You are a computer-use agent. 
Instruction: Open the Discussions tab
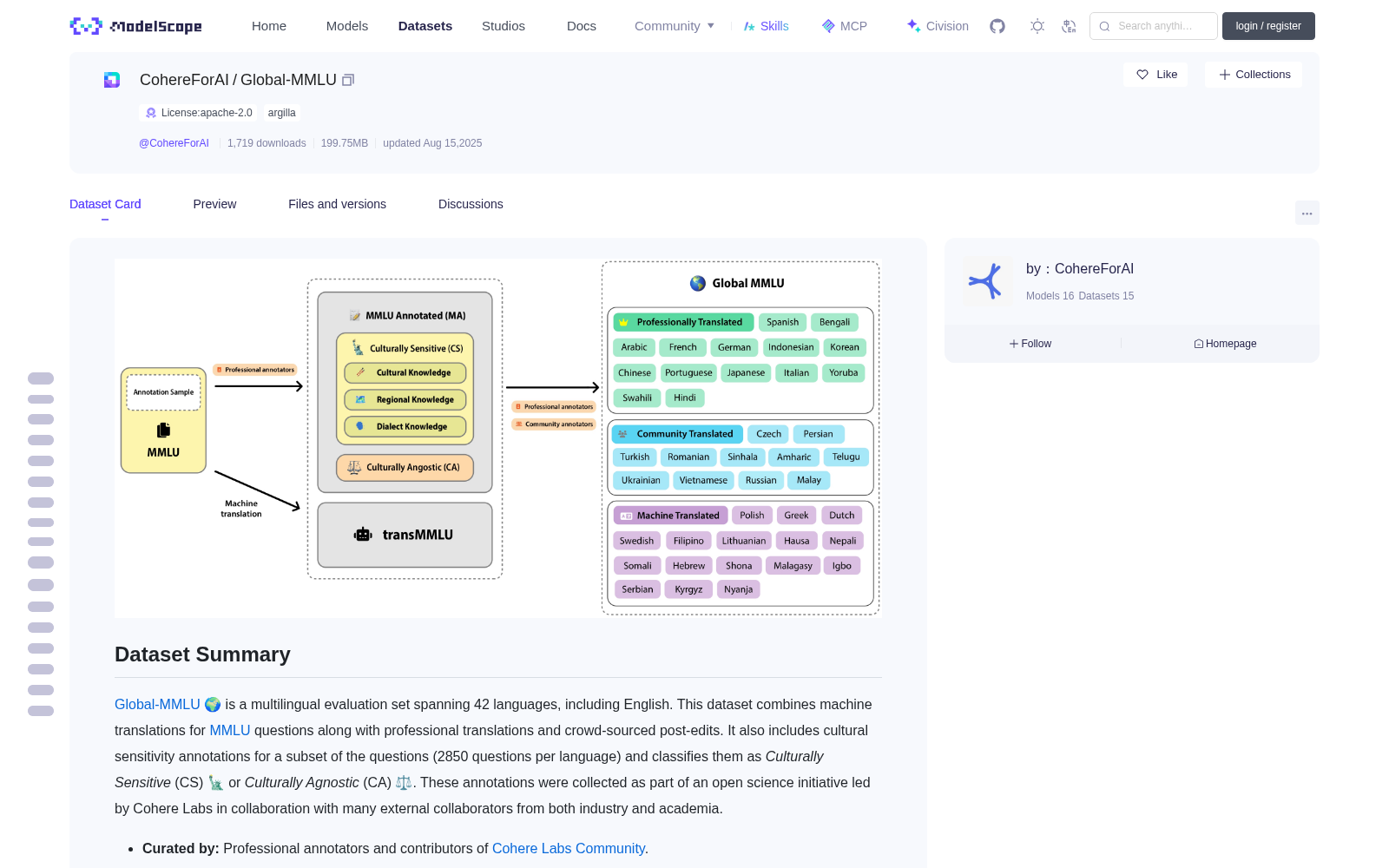click(471, 204)
